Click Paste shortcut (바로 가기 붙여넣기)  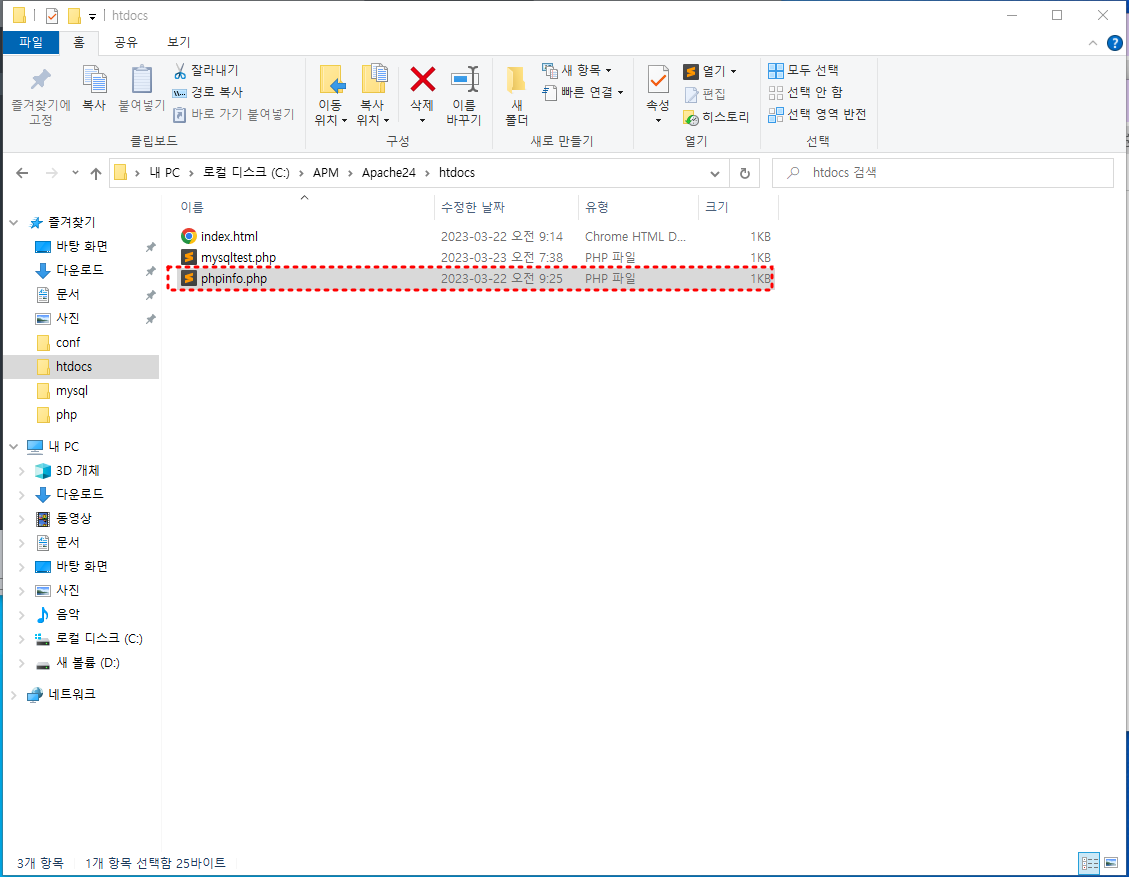coord(234,114)
